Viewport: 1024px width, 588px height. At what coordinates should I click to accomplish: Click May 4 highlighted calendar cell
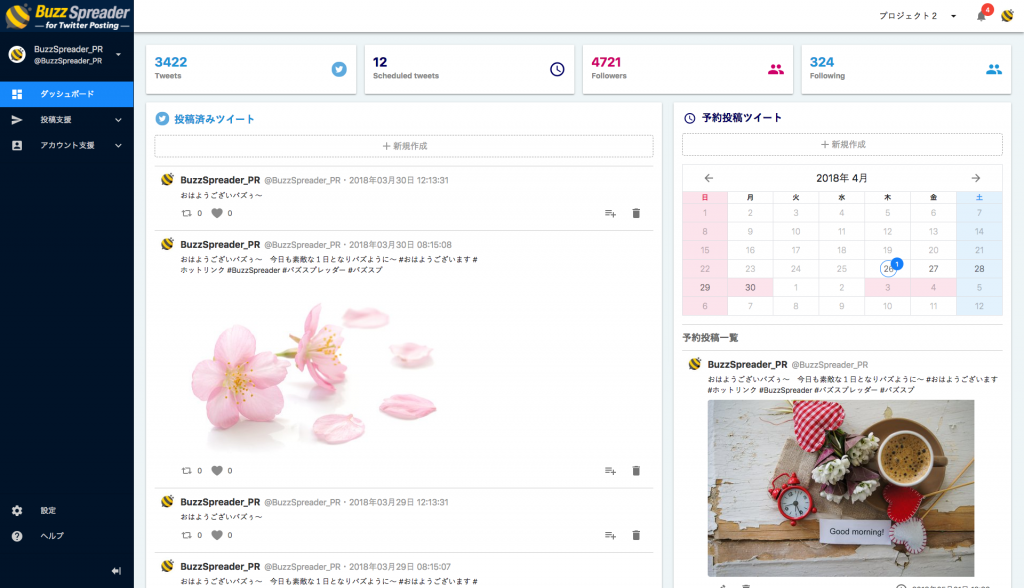[933, 287]
